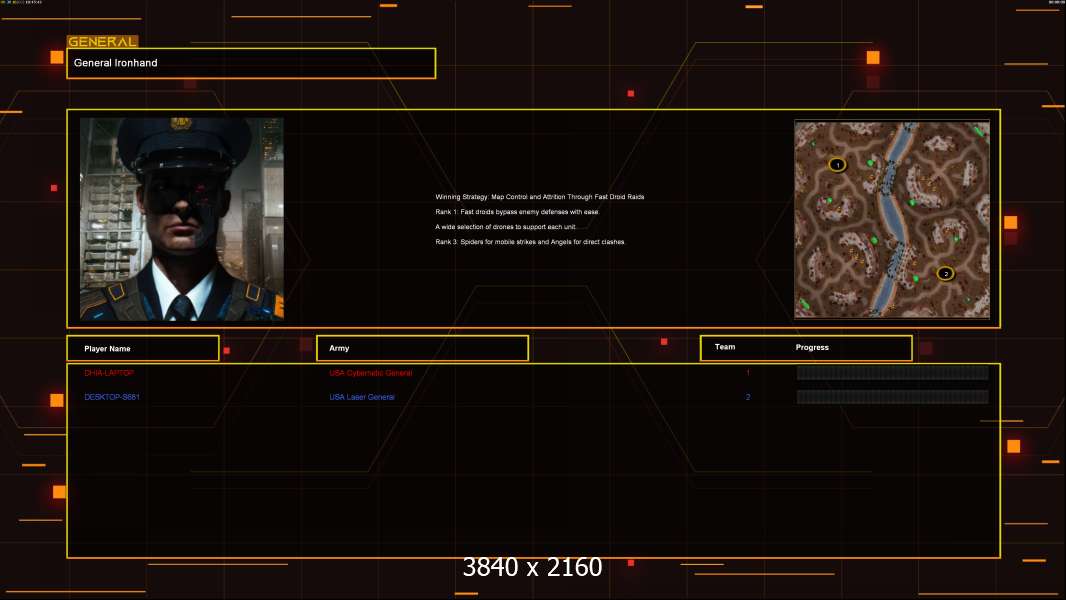The image size is (1066, 600).
Task: Click the battlefield minimap preview
Action: click(892, 219)
